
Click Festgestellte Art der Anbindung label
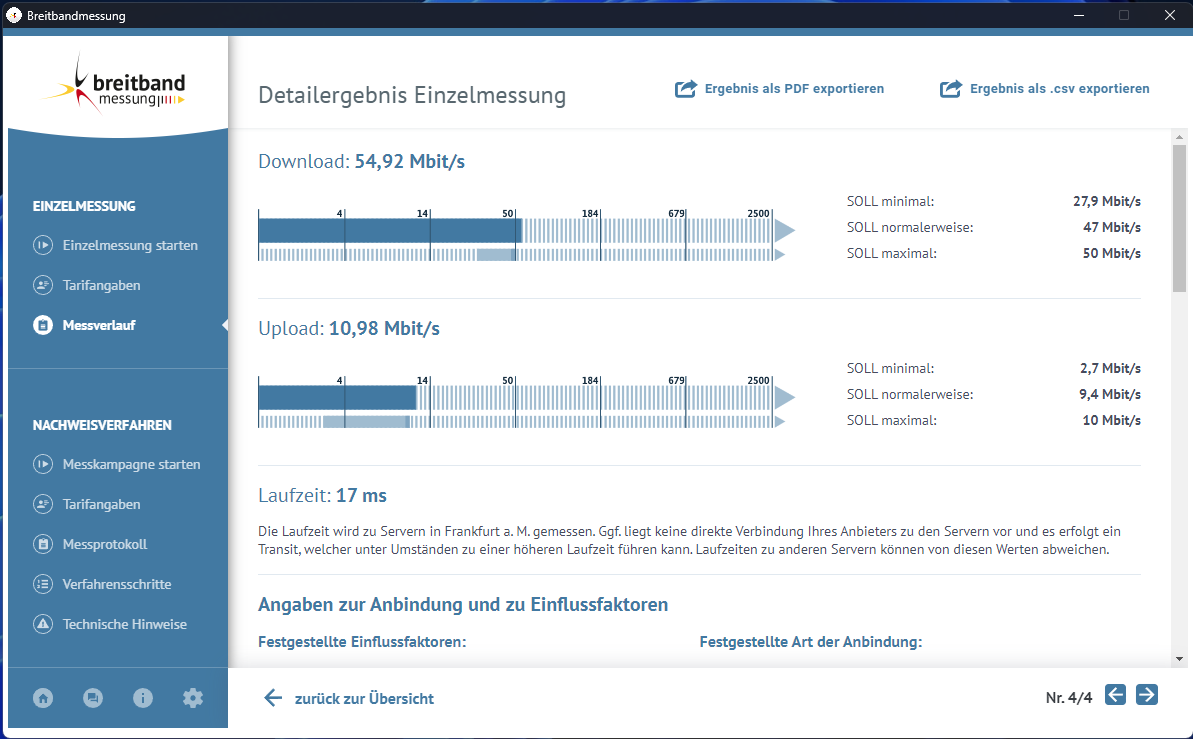click(811, 642)
